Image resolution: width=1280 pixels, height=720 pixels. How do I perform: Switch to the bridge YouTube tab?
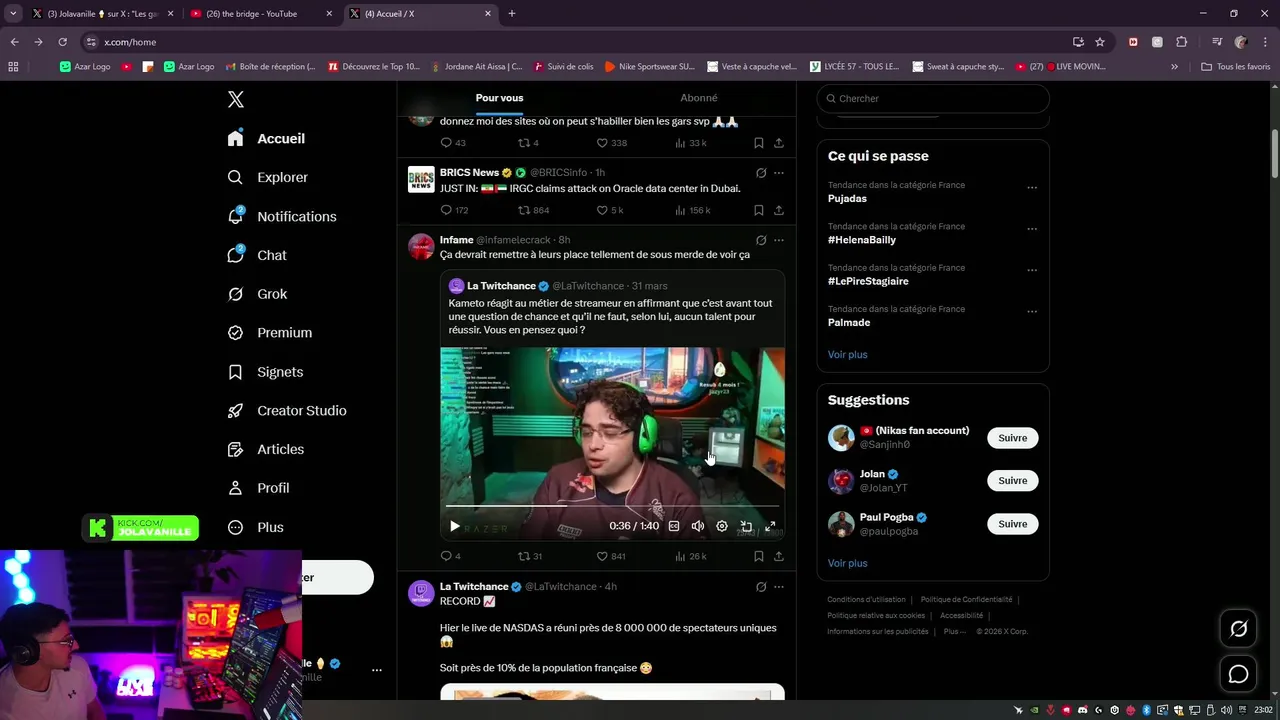pos(260,14)
